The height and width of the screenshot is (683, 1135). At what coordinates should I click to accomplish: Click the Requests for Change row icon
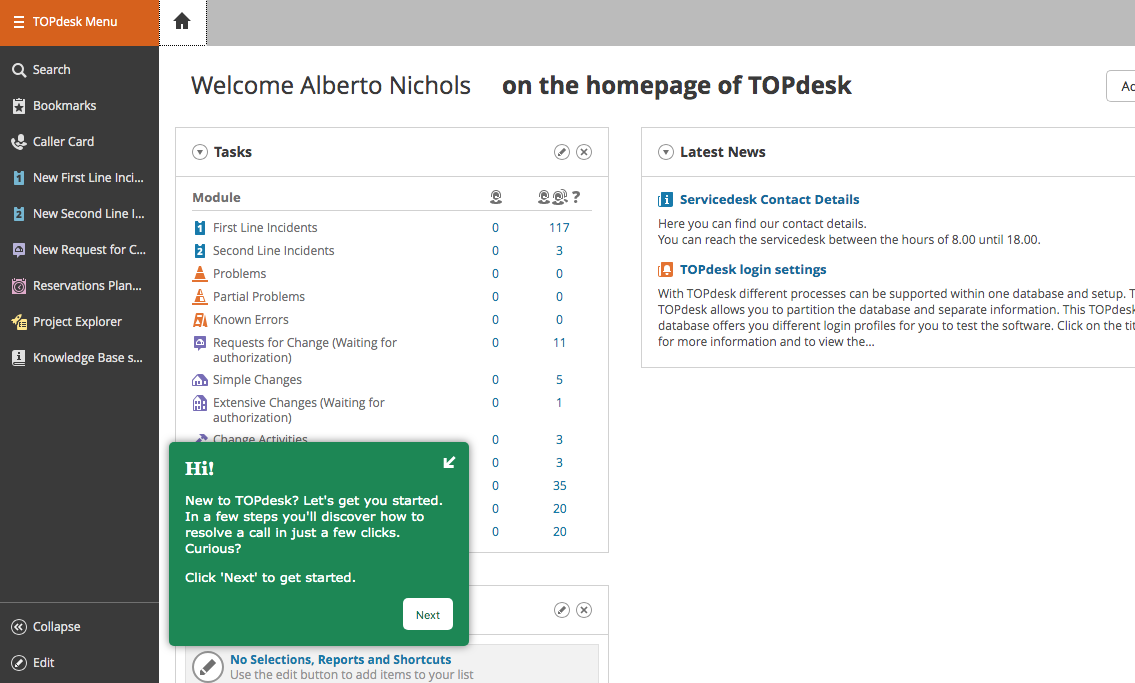click(200, 343)
